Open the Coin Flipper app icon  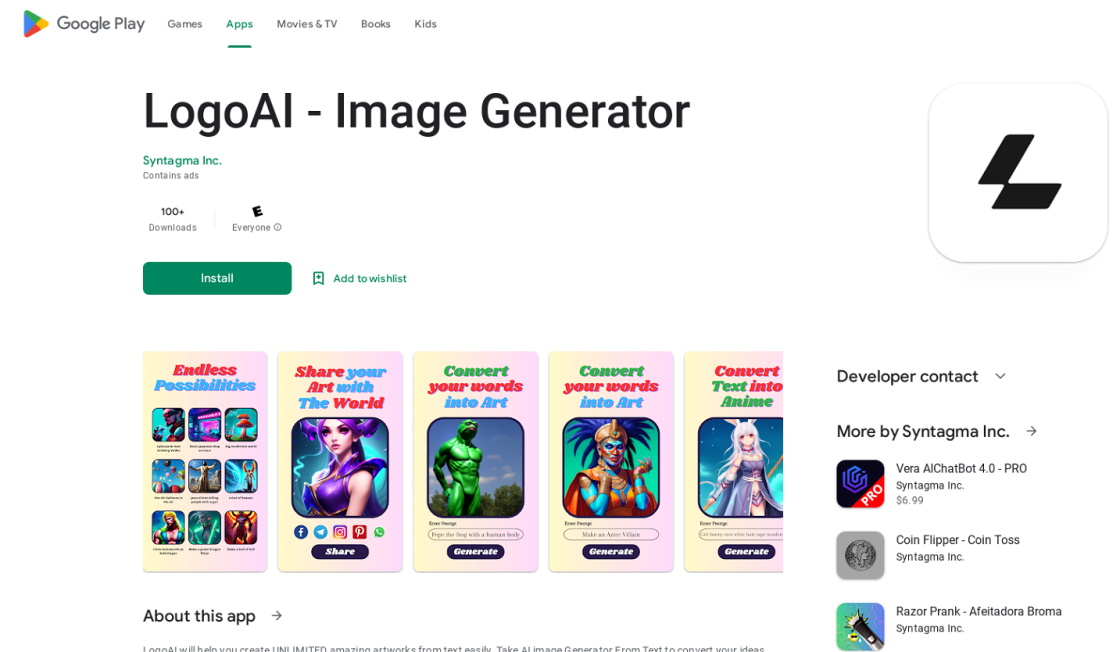tap(860, 555)
